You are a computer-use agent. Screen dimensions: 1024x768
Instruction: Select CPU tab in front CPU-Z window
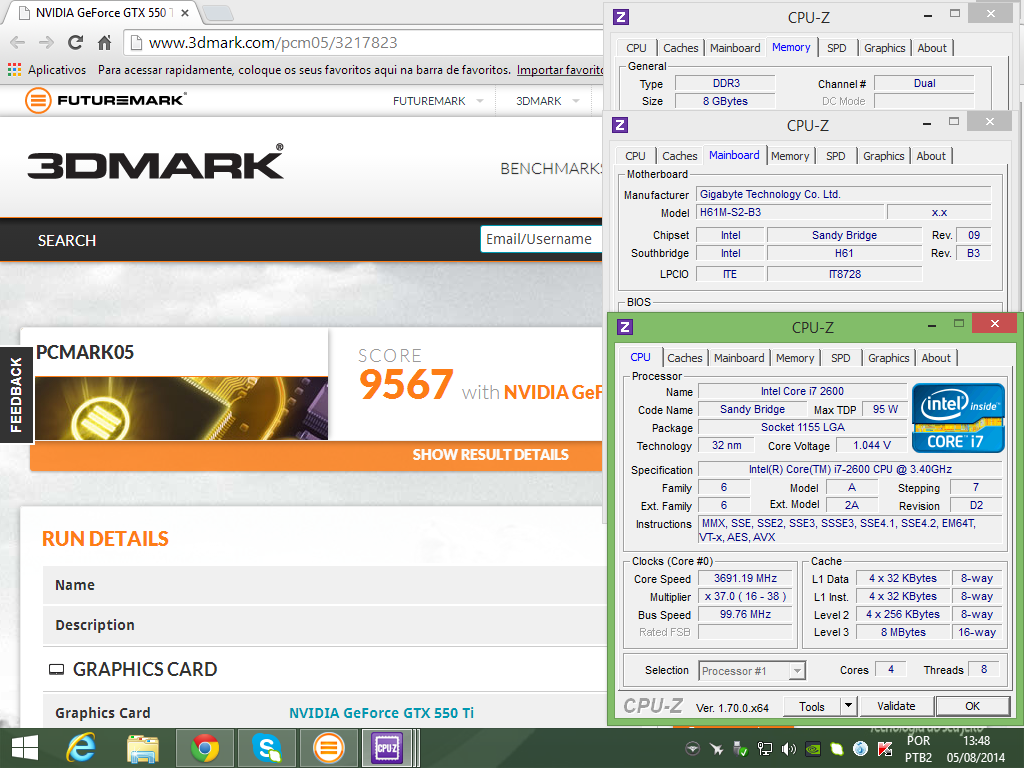(x=640, y=357)
